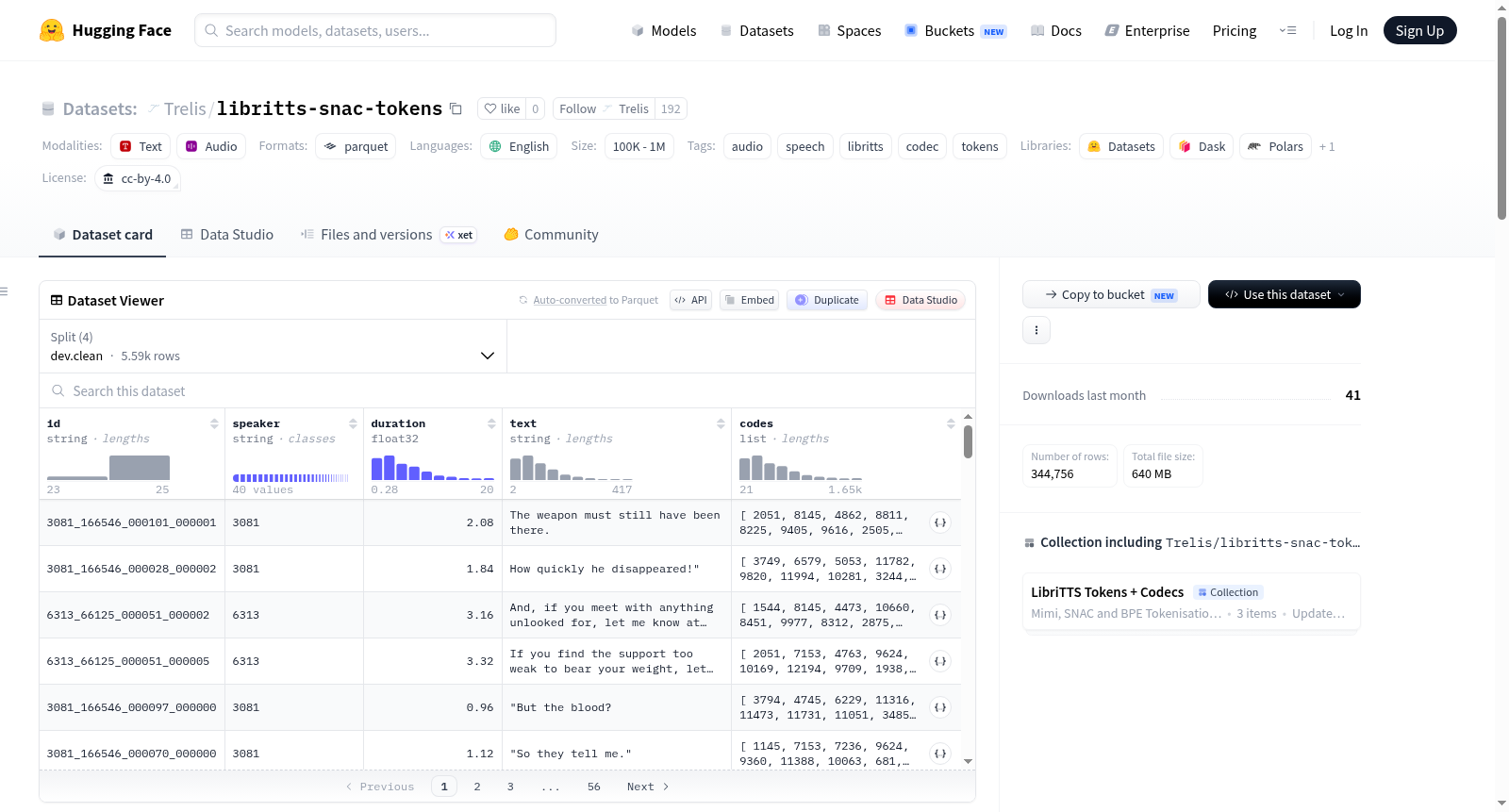Open the Trelis owner link in title
Viewport: 1509px width, 812px height.
pyautogui.click(x=185, y=108)
